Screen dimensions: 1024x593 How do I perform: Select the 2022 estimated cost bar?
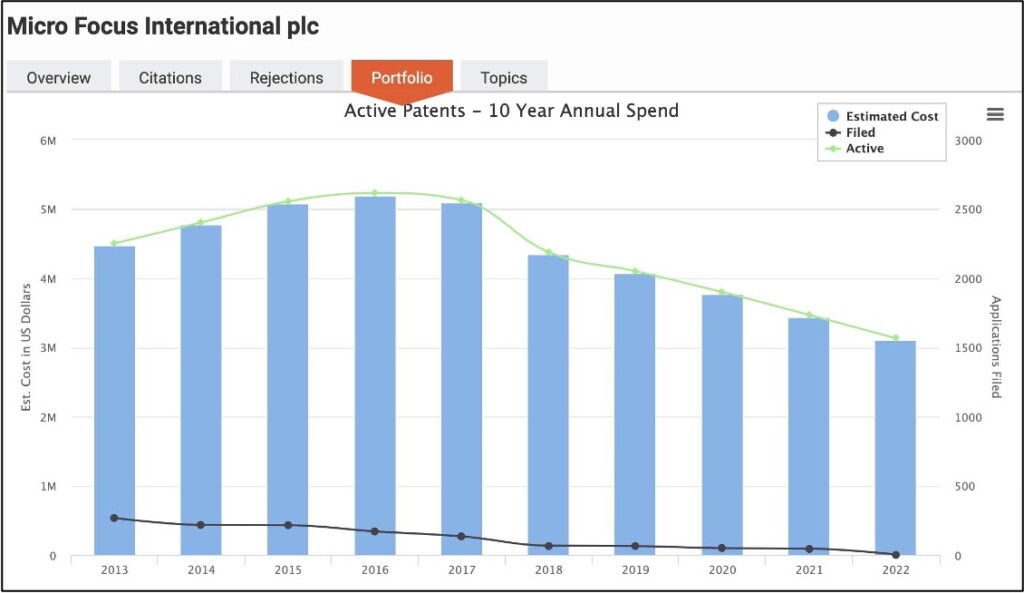pos(895,448)
